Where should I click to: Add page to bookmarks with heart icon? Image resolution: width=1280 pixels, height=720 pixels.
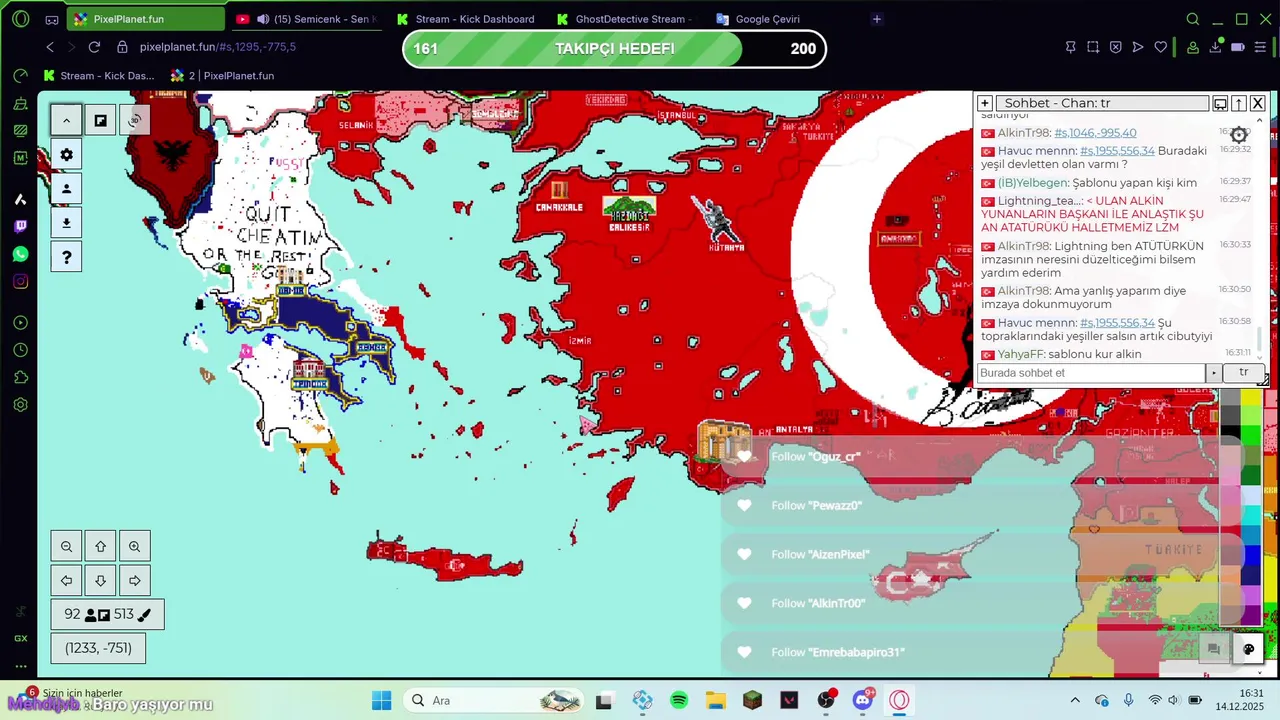(x=1161, y=47)
